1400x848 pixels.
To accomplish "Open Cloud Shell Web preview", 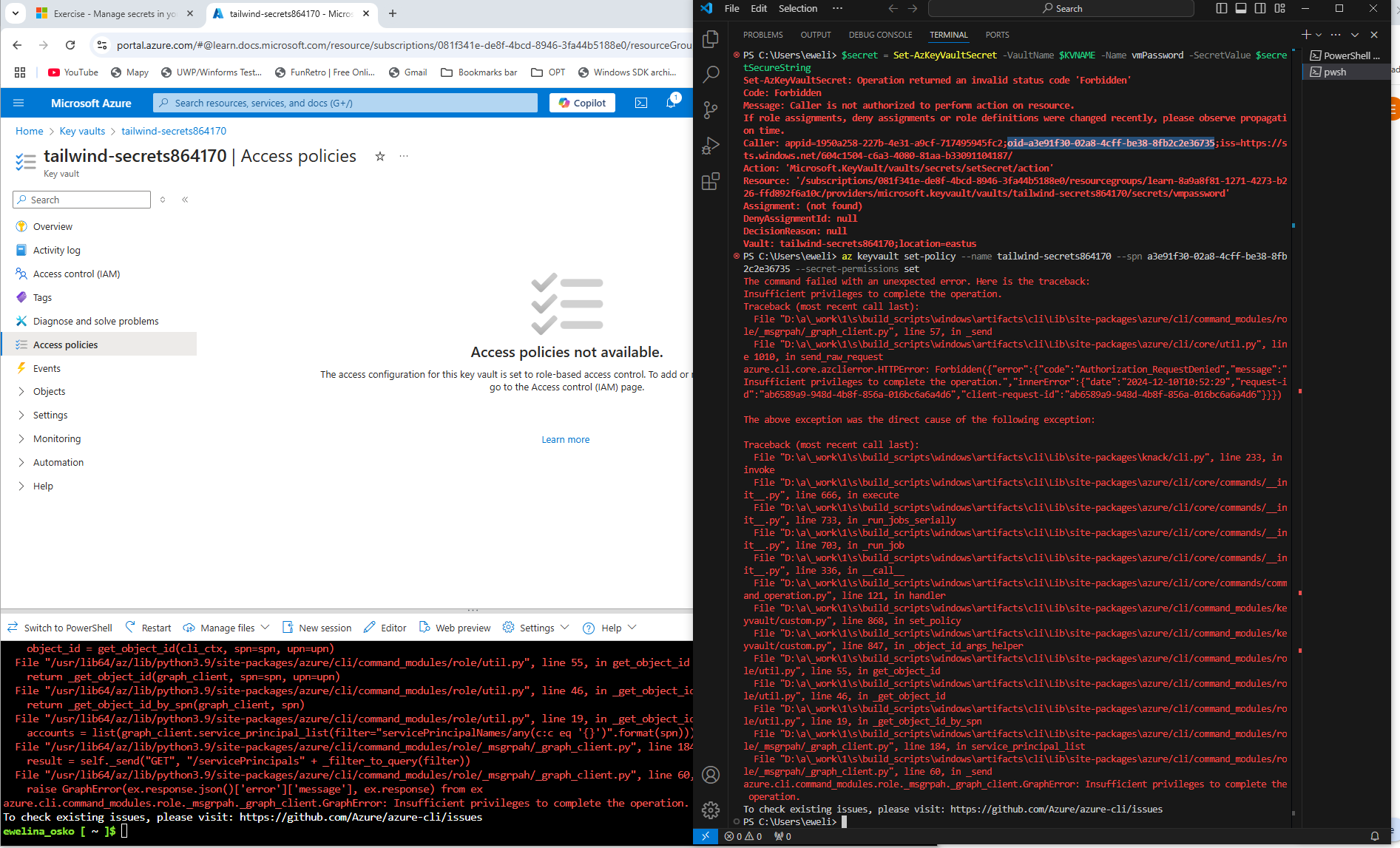I will click(x=455, y=628).
